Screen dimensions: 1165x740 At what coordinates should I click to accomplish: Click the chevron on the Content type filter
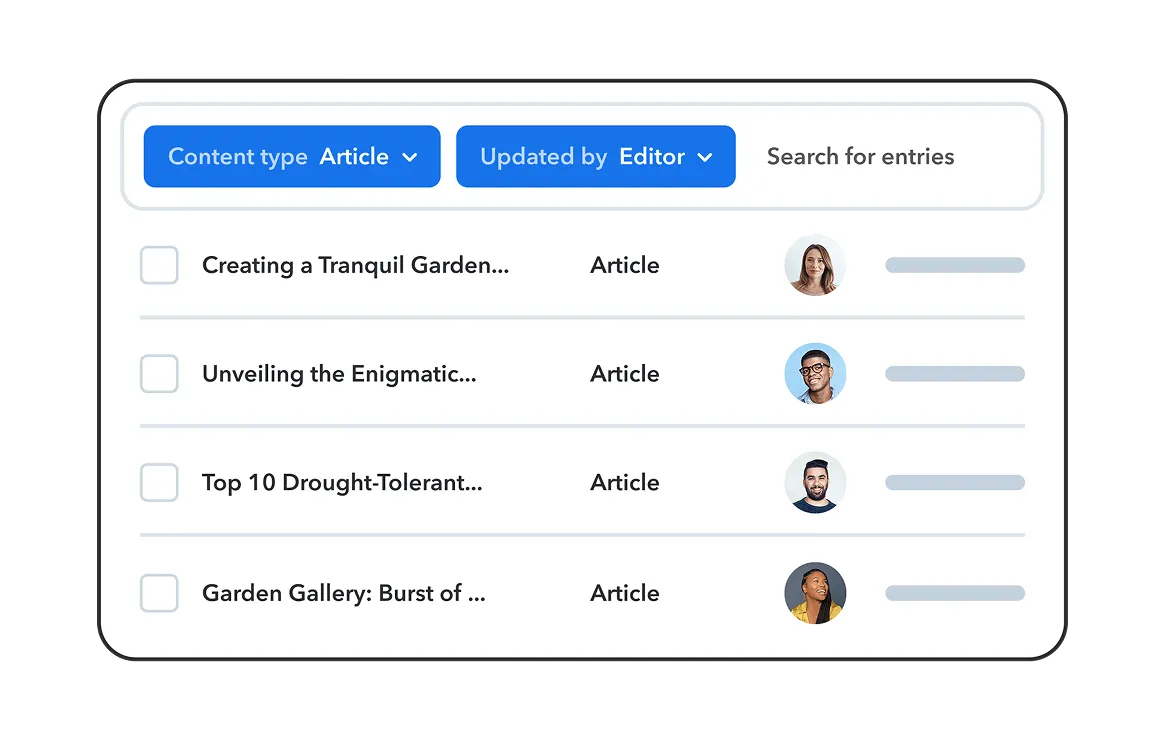(410, 157)
